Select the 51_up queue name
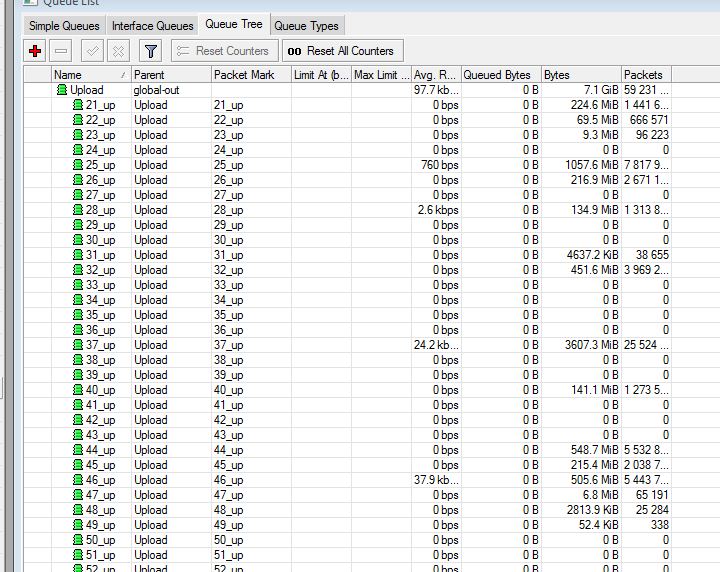 tap(100, 555)
